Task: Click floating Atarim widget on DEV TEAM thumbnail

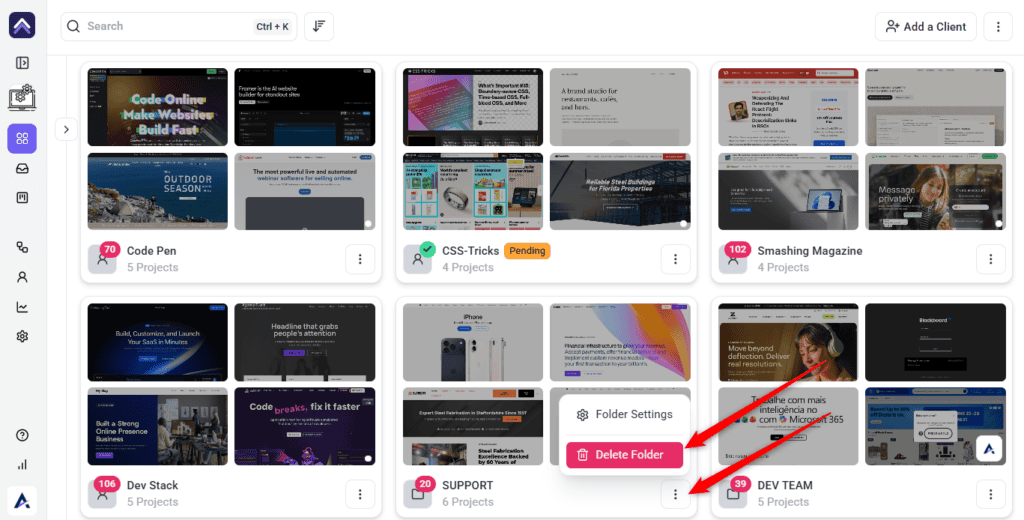Action: click(989, 449)
